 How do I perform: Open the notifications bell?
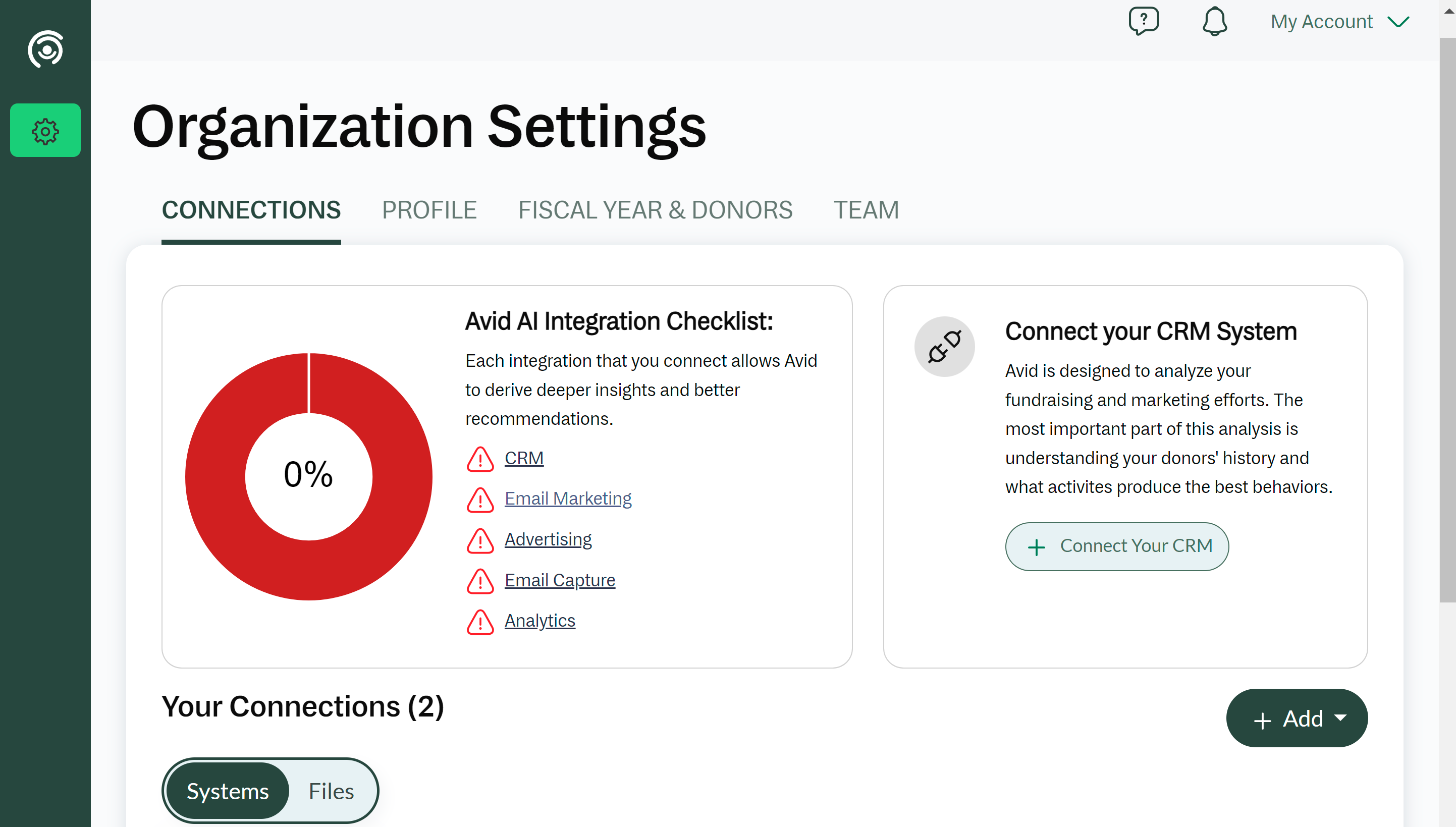point(1215,22)
